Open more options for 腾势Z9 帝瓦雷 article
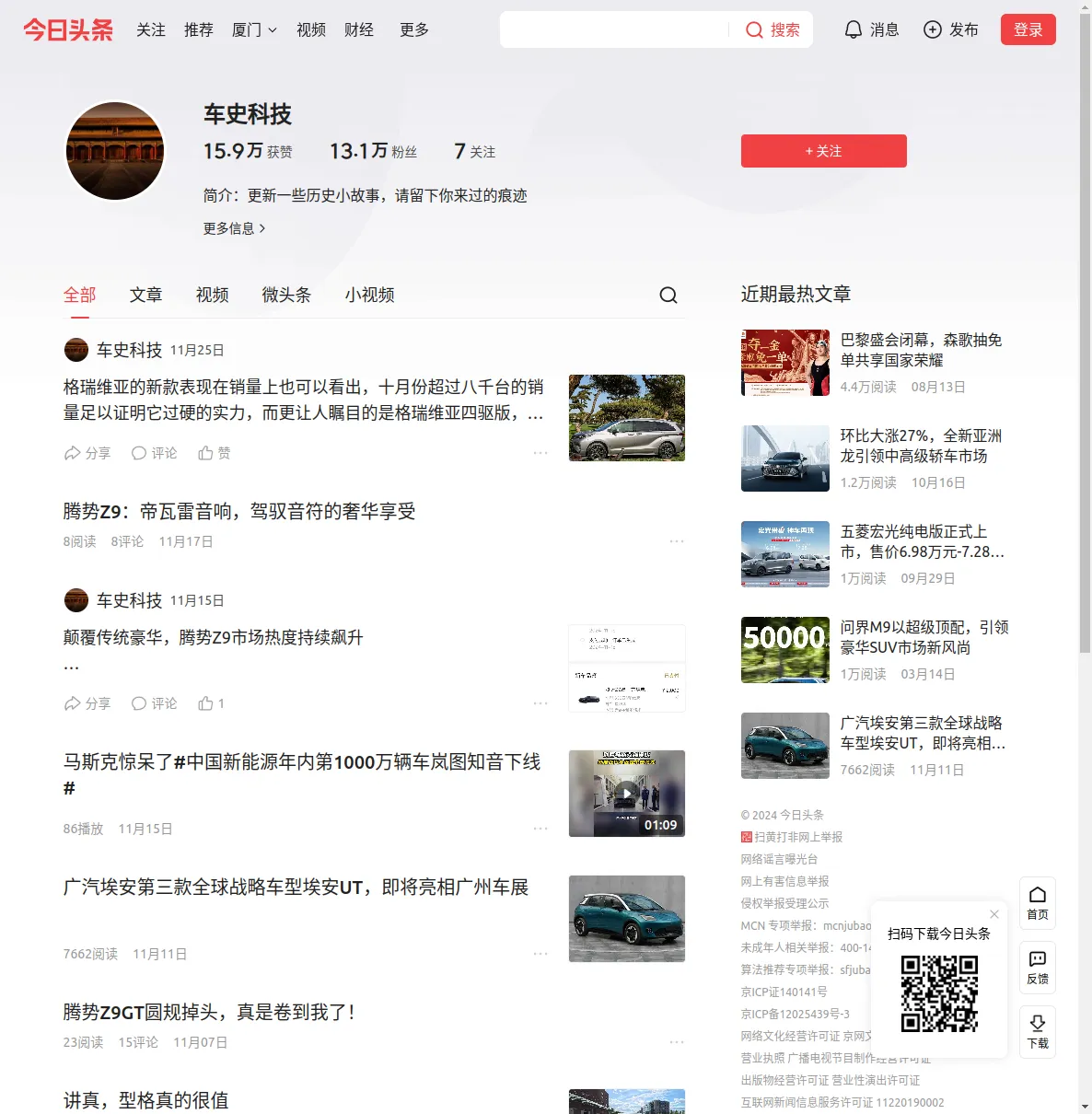This screenshot has width=1092, height=1114. (677, 541)
